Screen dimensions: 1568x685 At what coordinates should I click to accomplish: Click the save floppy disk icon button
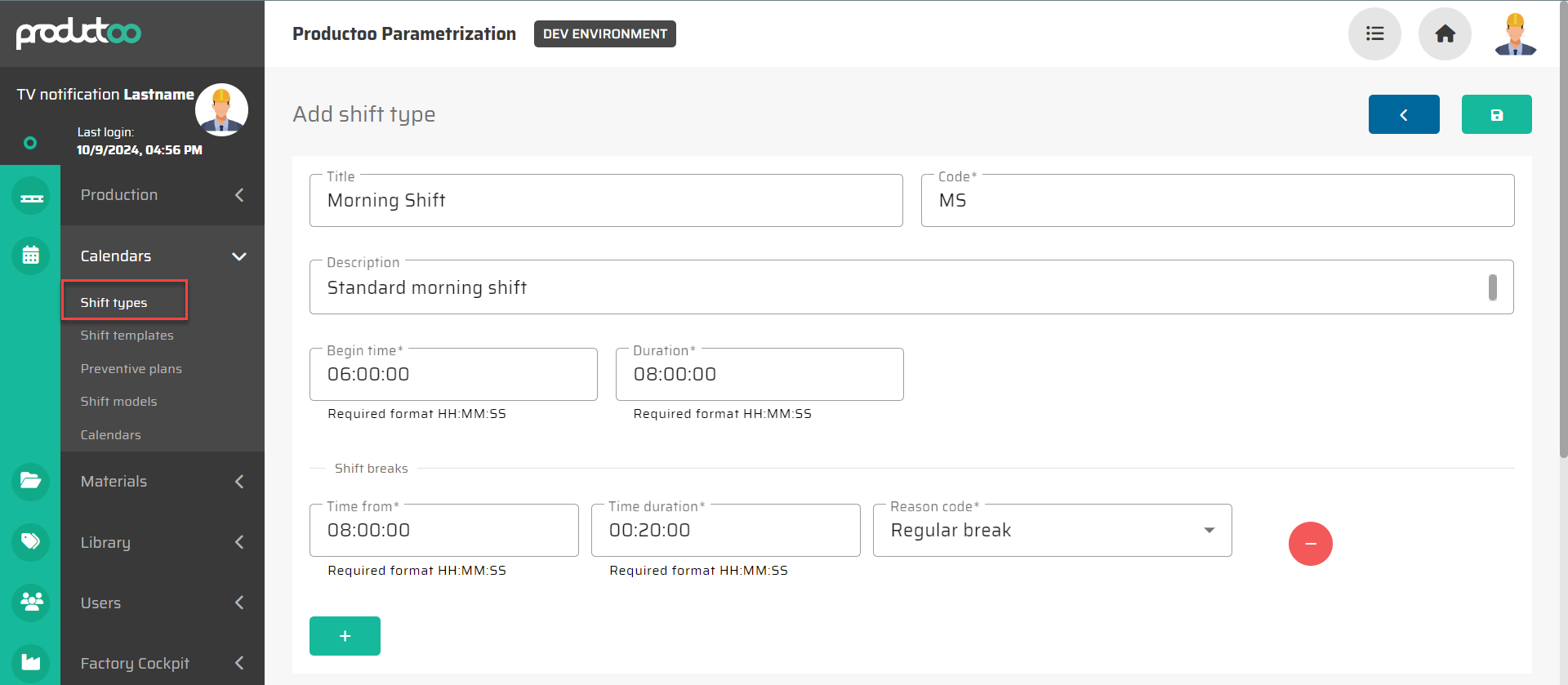tap(1496, 114)
